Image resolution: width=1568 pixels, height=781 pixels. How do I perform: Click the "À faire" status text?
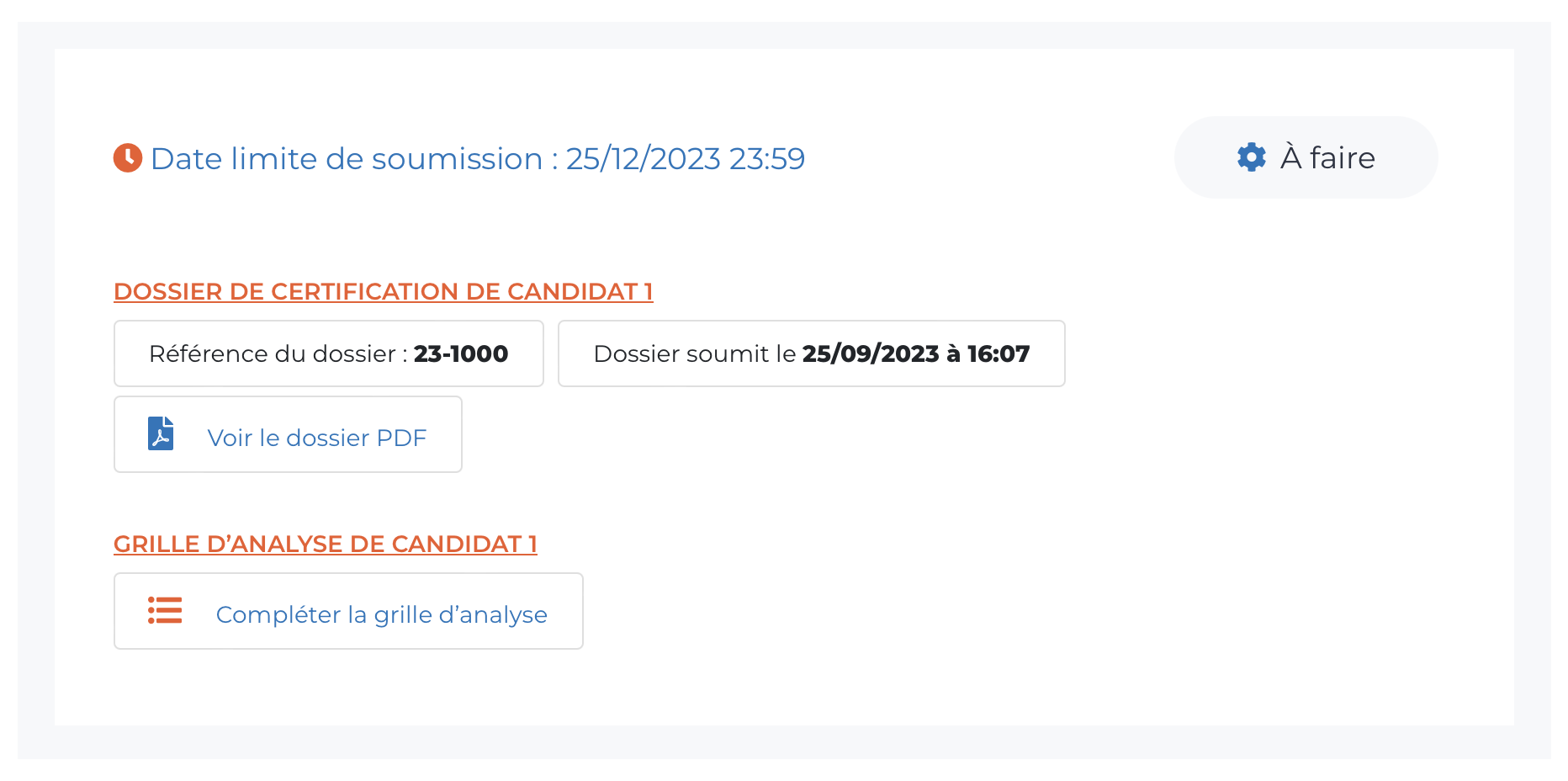click(x=1327, y=158)
